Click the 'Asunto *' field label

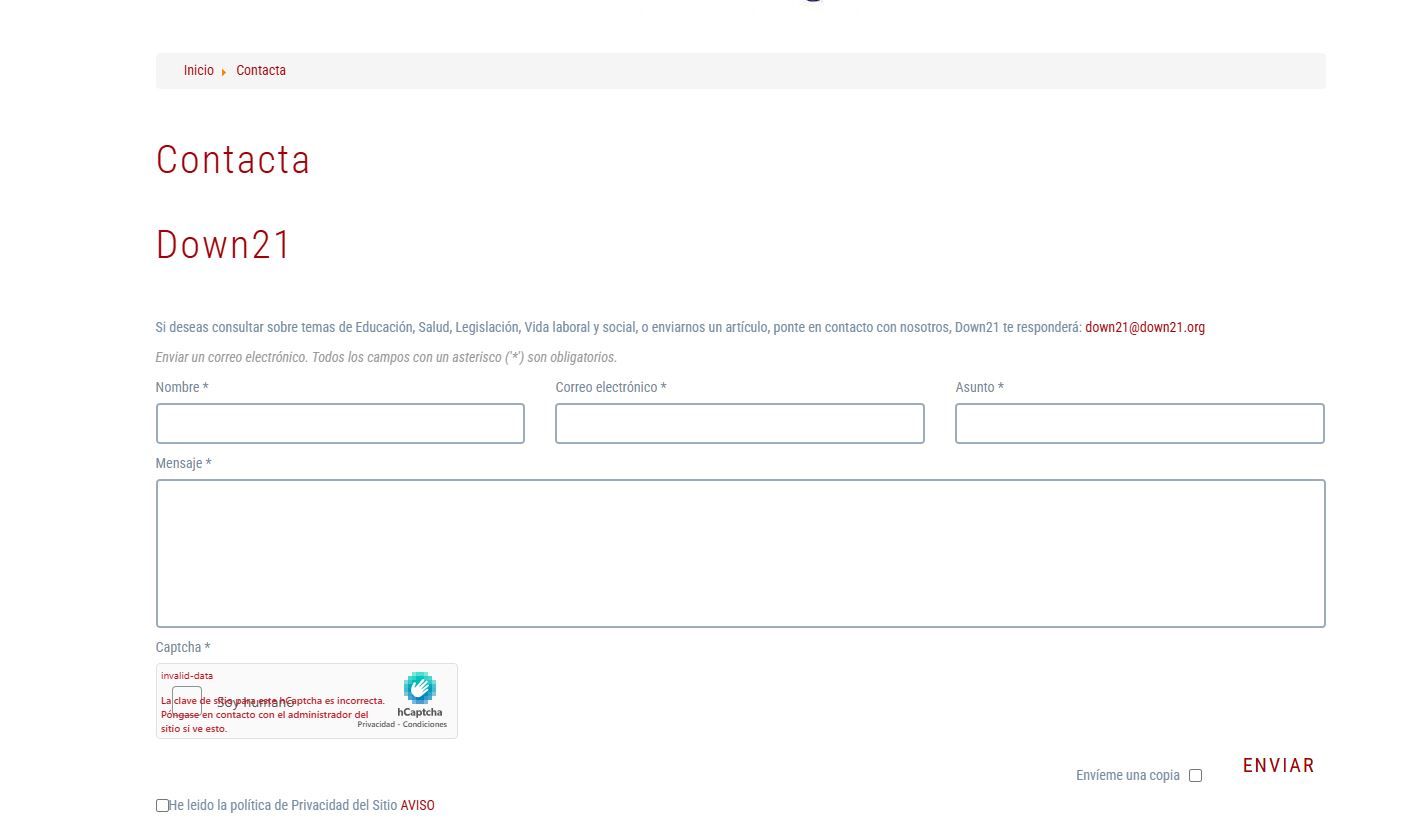pos(979,387)
